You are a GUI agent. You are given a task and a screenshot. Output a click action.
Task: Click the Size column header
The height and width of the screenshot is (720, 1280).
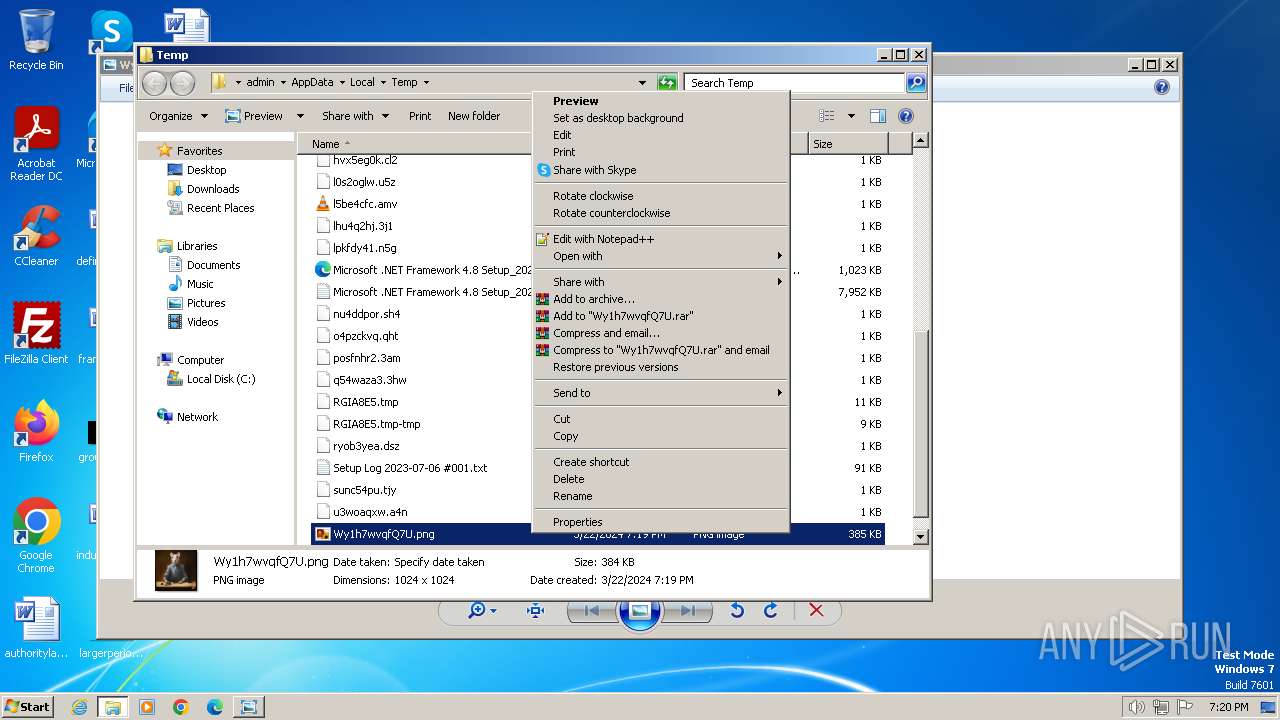click(x=847, y=144)
